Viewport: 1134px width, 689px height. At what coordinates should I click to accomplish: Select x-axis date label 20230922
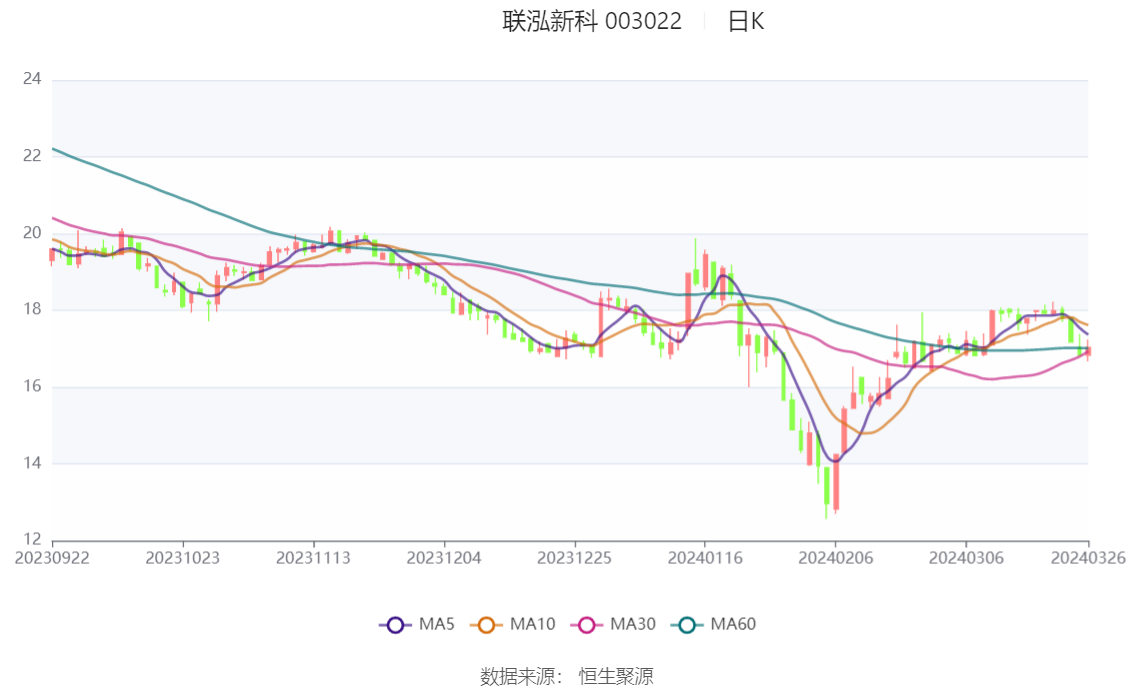click(52, 558)
